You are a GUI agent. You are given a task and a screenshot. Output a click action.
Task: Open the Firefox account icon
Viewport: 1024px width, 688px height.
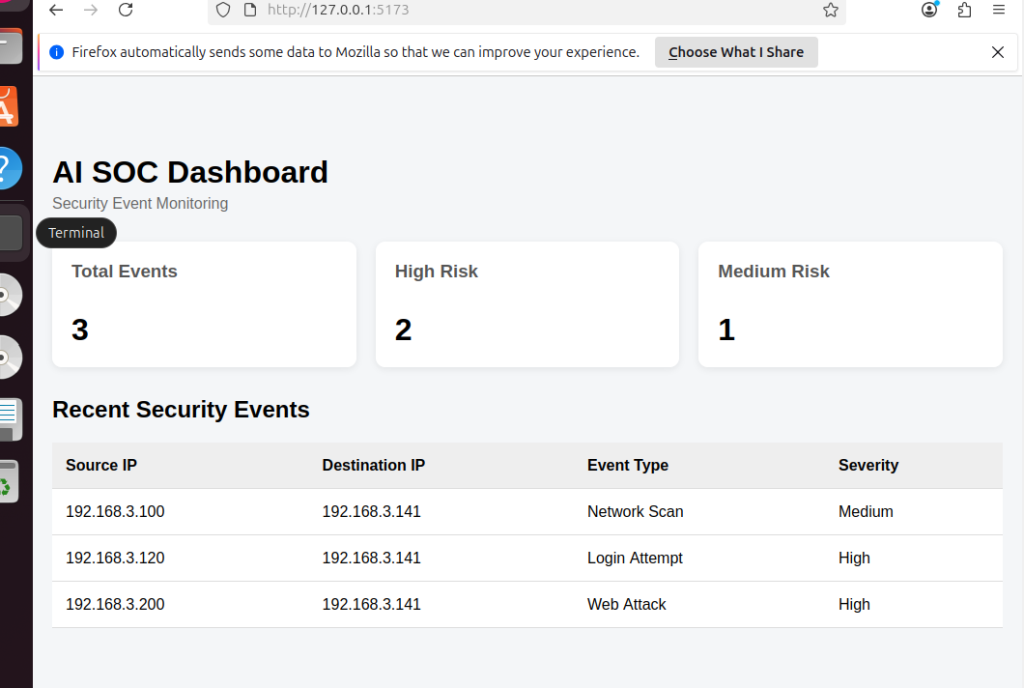929,9
